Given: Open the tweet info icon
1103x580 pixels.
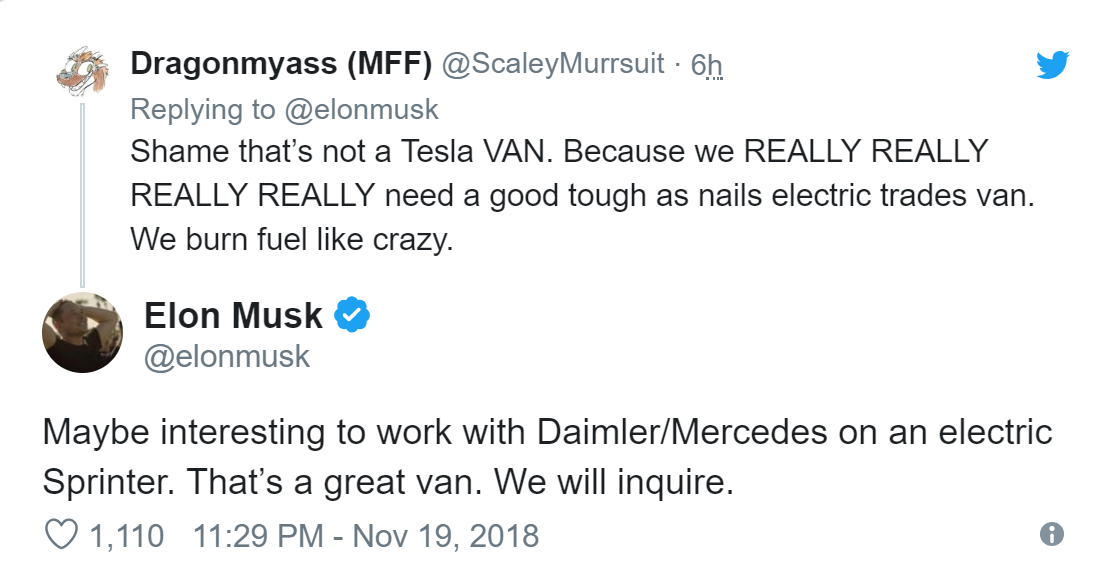Looking at the screenshot, I should pyautogui.click(x=1052, y=534).
